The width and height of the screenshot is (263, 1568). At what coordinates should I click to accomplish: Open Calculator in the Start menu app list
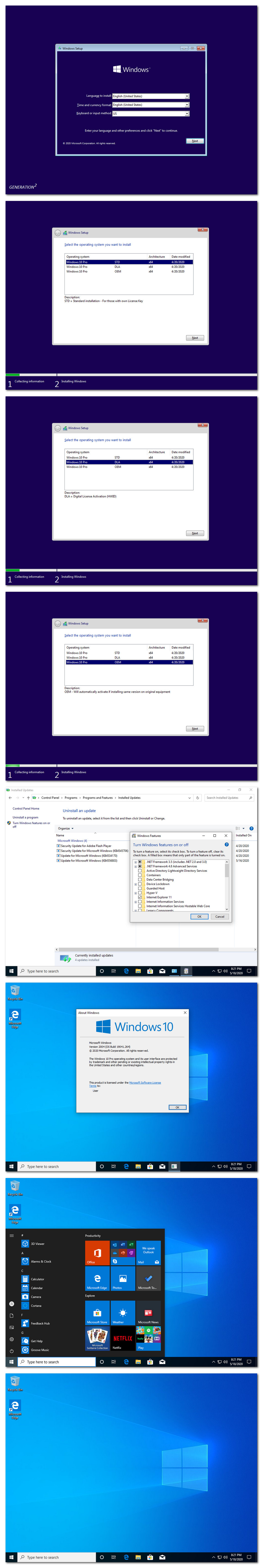(x=37, y=1279)
